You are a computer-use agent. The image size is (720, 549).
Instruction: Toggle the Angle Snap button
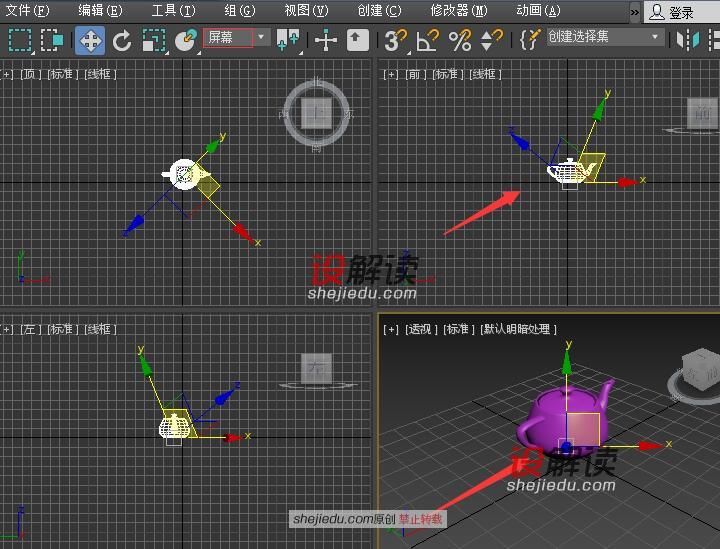tap(428, 40)
